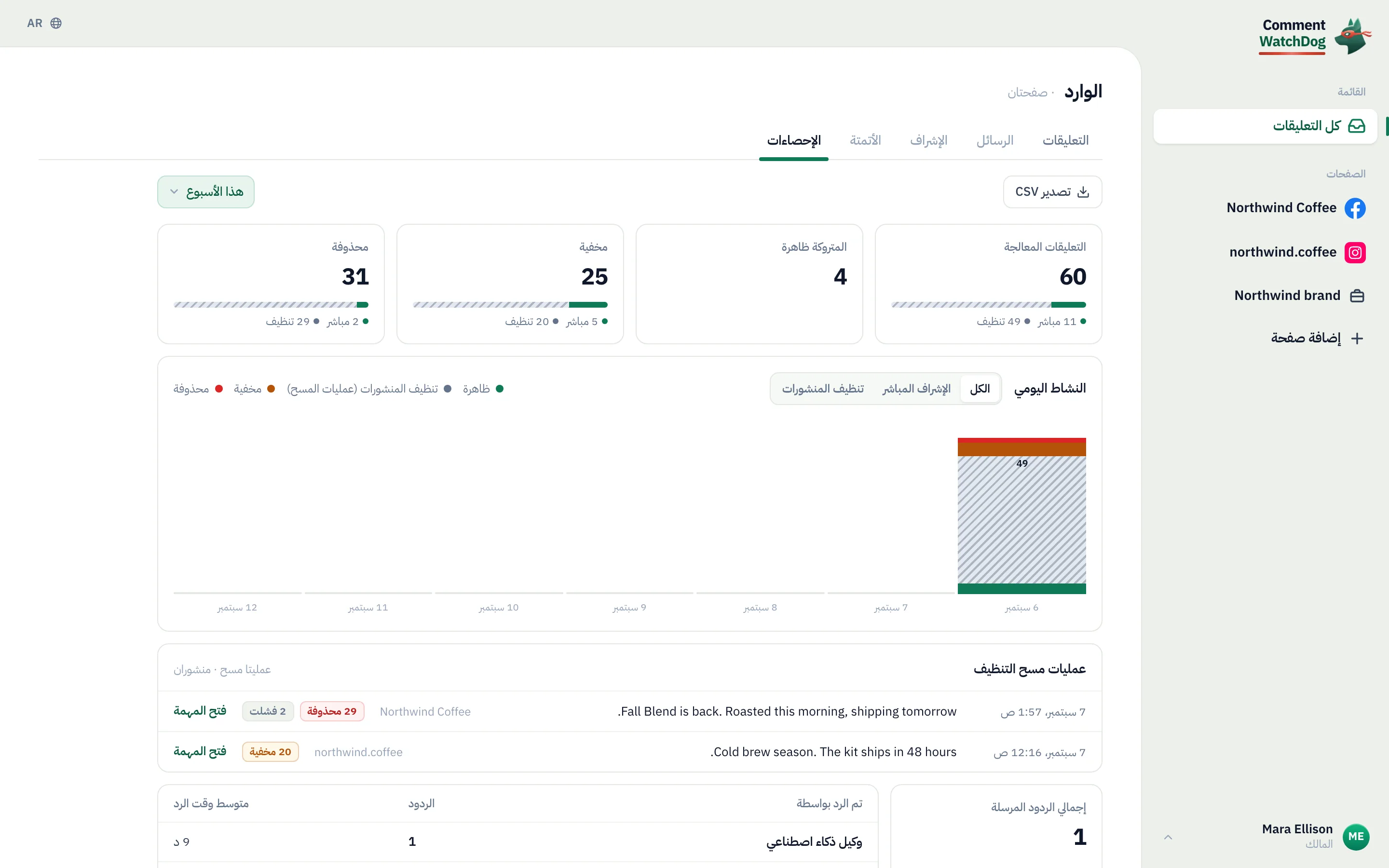
Task: Click the download icon on CSV export
Action: (x=1083, y=192)
